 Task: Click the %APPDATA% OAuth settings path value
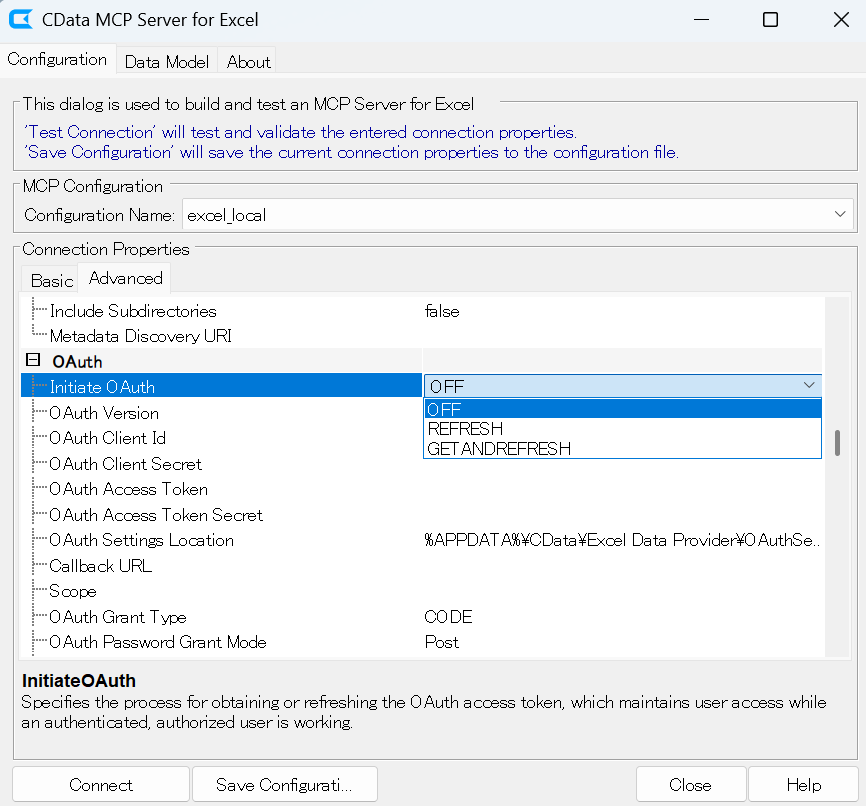(622, 540)
